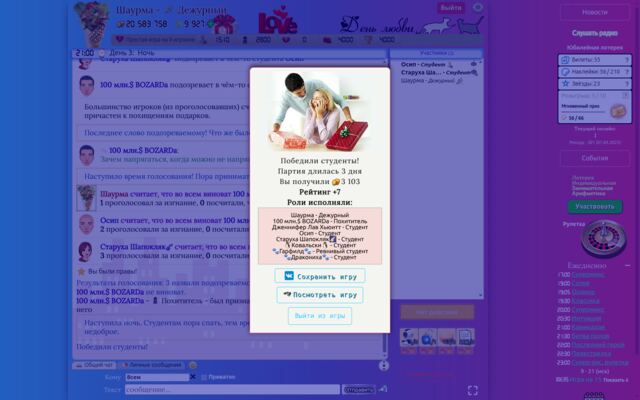Click the question mark beside Звезды
The image size is (640, 400).
pos(627,84)
